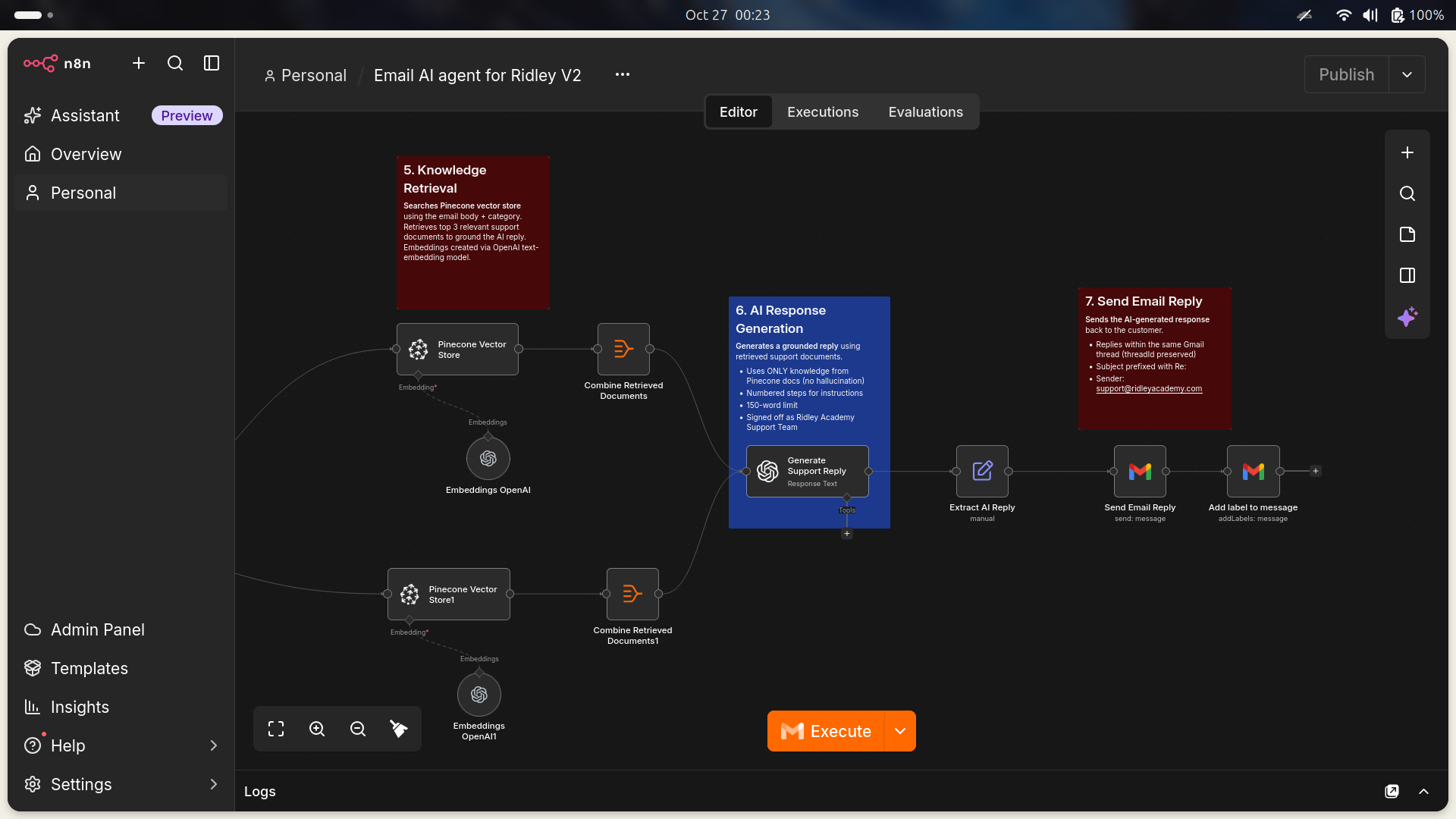Select Embeddings OpenAI1 node
The image size is (1456, 819).
tap(479, 694)
